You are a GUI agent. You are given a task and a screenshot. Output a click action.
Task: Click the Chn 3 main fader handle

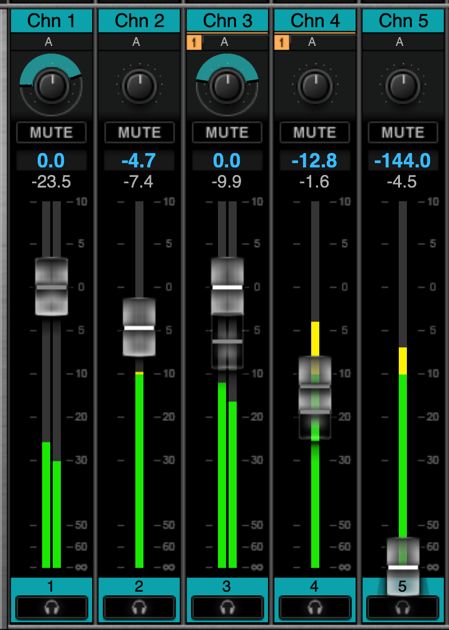[x=227, y=286]
